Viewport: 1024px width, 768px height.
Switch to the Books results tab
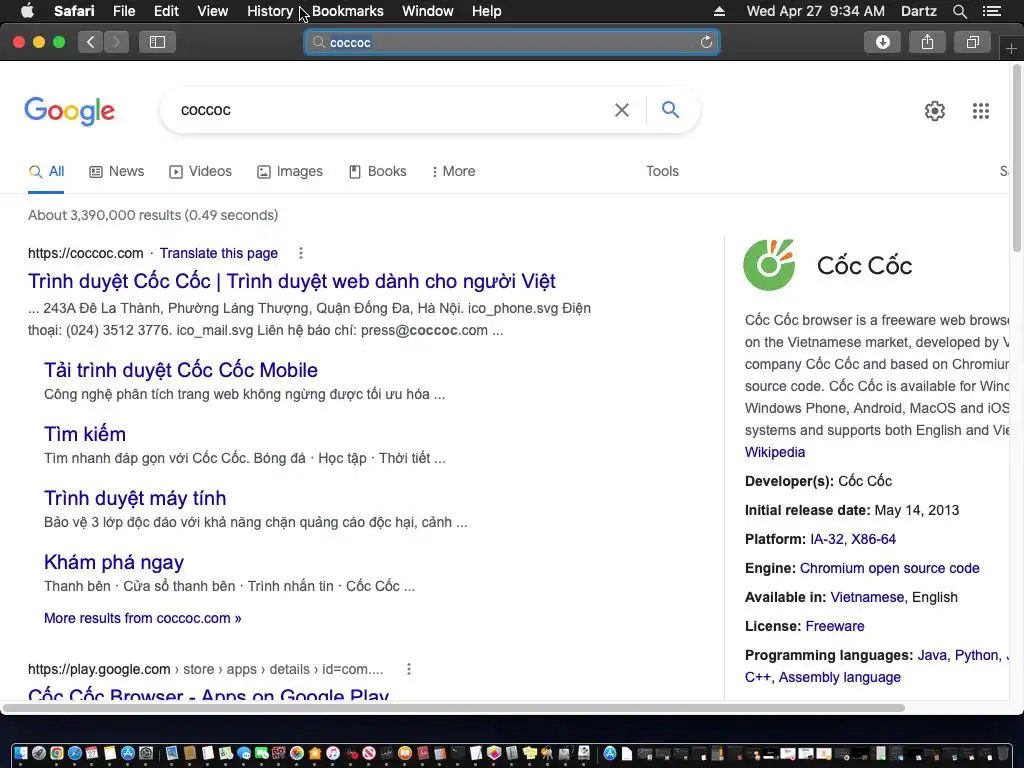377,172
